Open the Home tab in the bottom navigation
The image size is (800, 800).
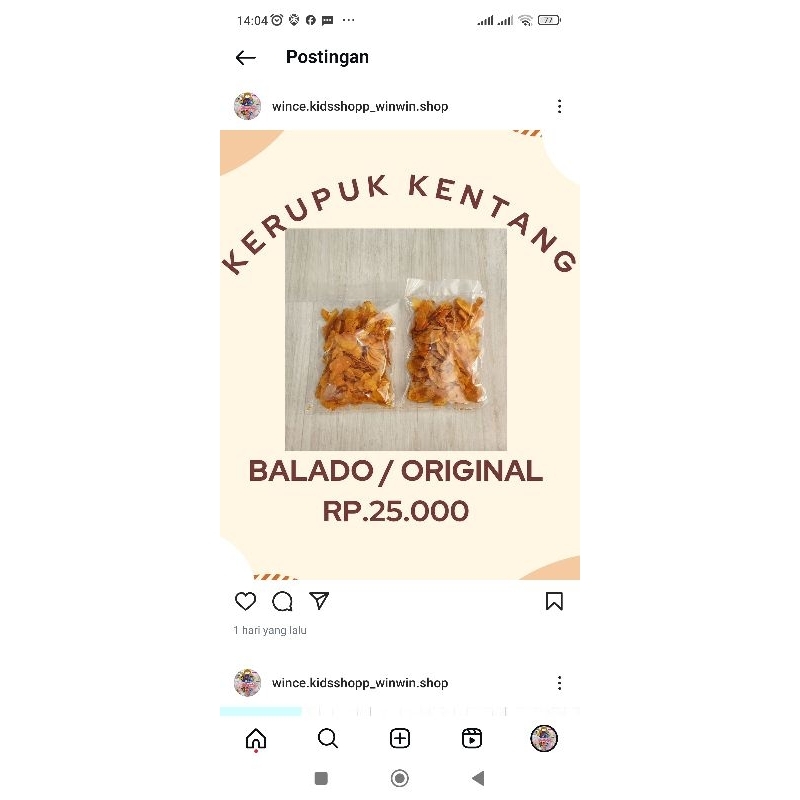(256, 739)
